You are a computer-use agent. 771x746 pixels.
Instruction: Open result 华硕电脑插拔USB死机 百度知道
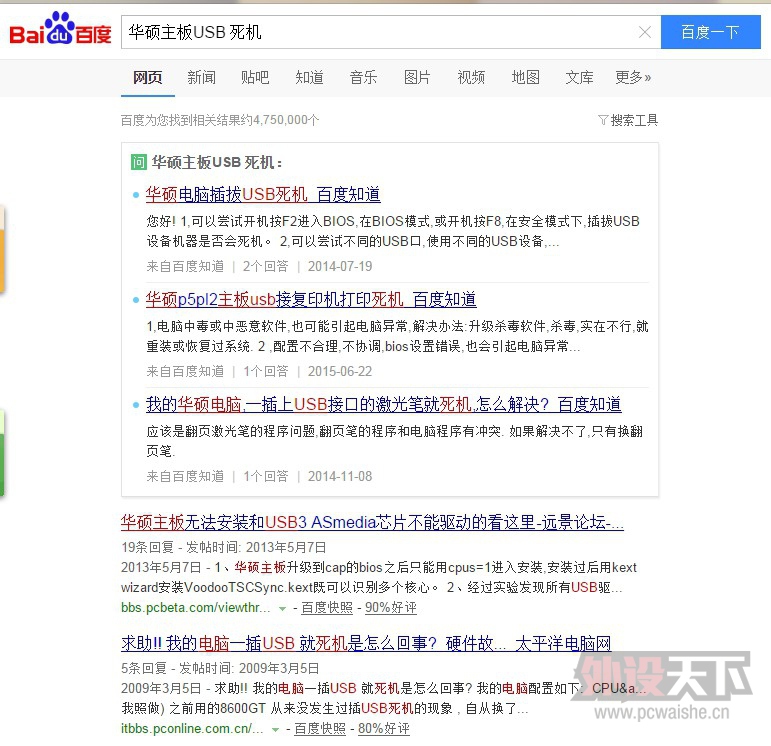(x=263, y=194)
